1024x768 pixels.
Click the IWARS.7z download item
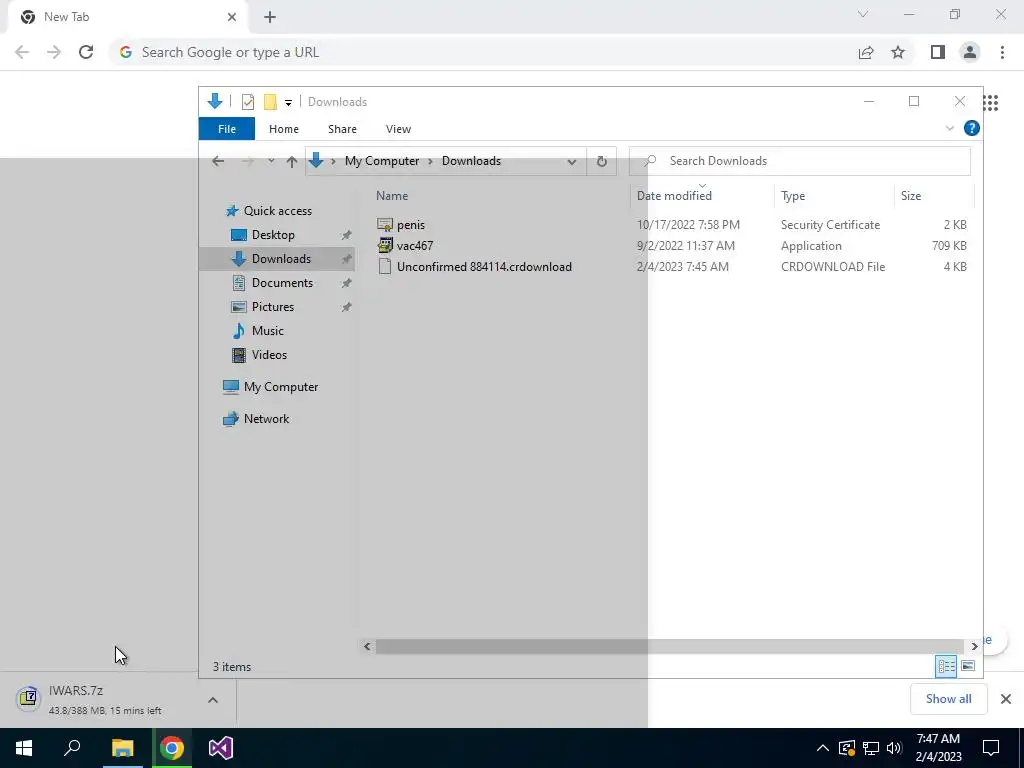104,699
